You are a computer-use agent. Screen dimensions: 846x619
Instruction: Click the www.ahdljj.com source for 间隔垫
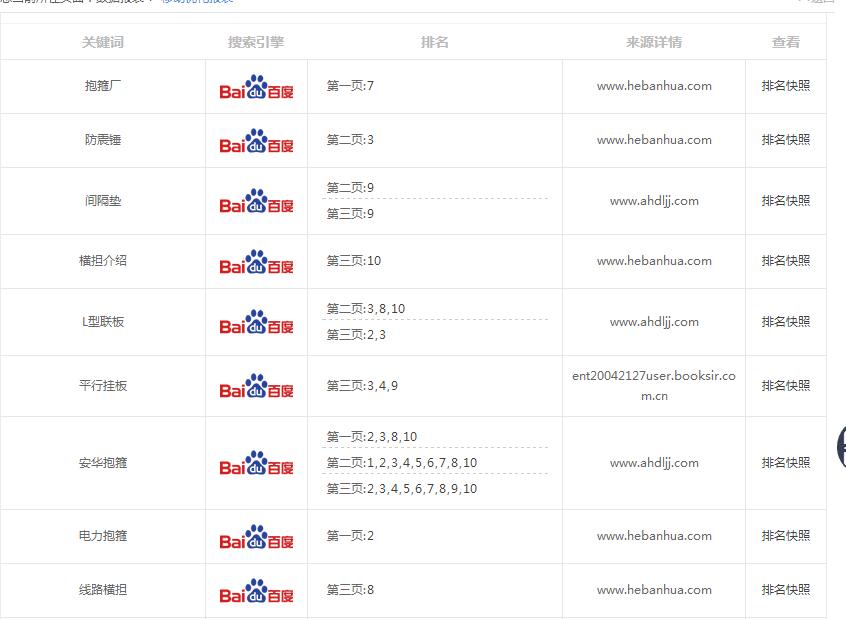click(x=654, y=201)
